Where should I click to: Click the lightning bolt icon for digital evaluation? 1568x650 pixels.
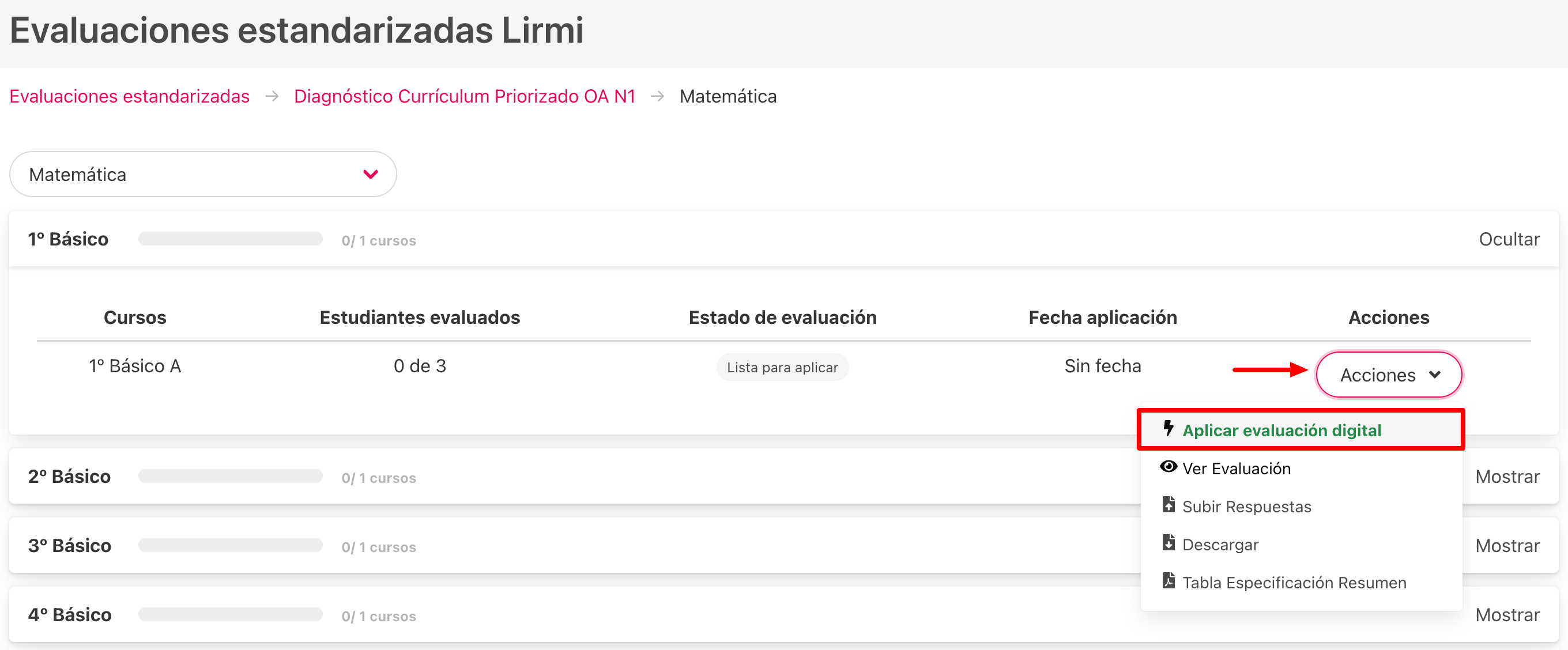[1168, 429]
